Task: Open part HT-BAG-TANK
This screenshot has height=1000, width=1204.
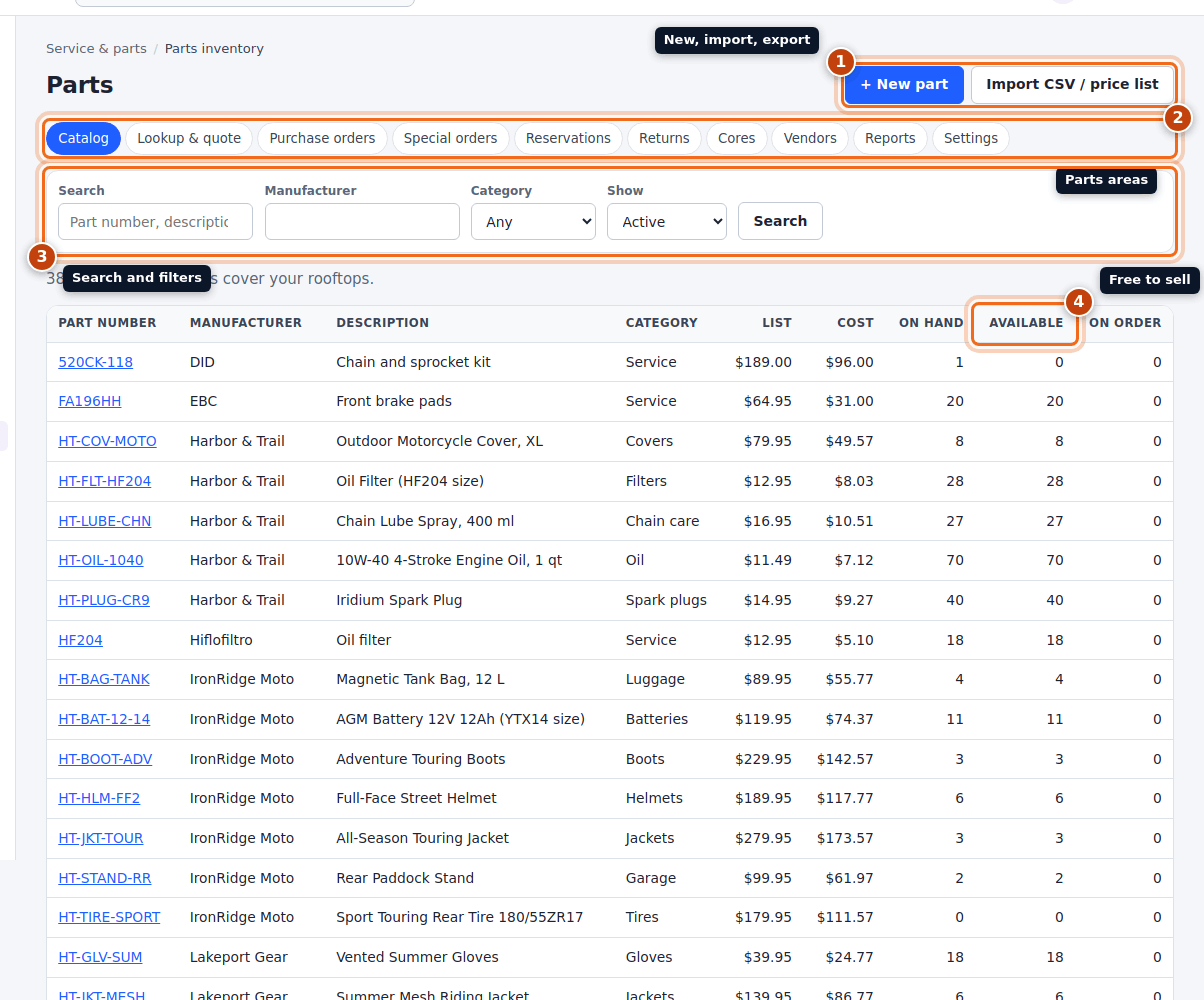Action: 104,679
